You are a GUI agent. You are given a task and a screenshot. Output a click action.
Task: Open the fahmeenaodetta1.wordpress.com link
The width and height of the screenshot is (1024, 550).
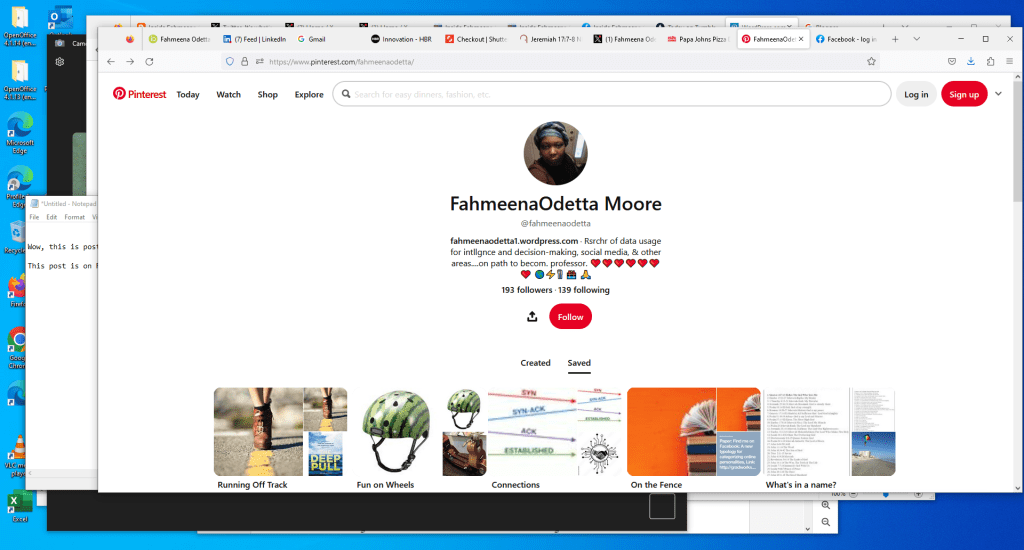tap(514, 241)
